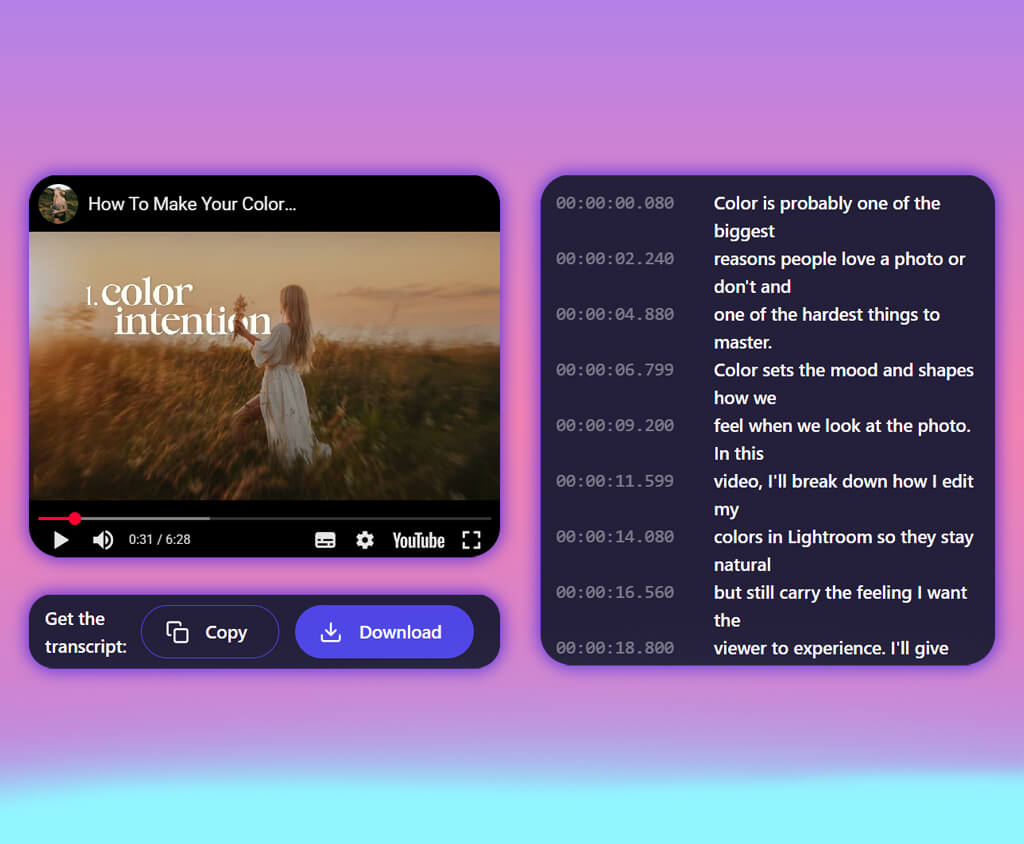Mute the video volume
Screen dimensions: 1024x844
103,540
